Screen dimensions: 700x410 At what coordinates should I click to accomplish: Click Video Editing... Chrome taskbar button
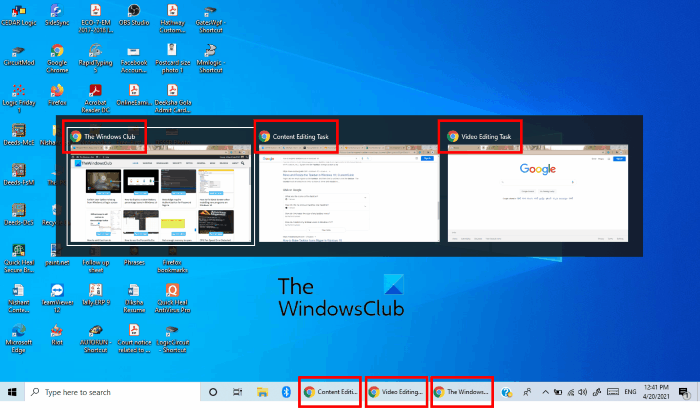396,392
